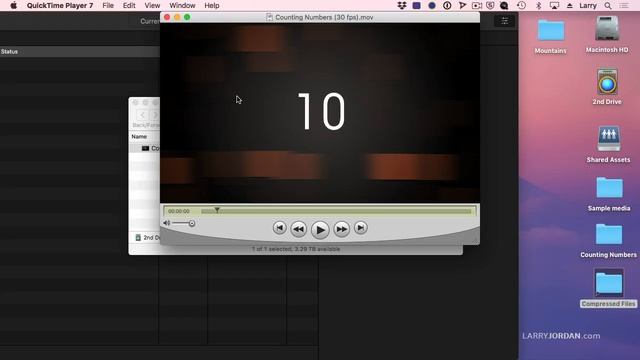Click the movie video frame showing 10
Image resolution: width=640 pixels, height=360 pixels.
320,113
